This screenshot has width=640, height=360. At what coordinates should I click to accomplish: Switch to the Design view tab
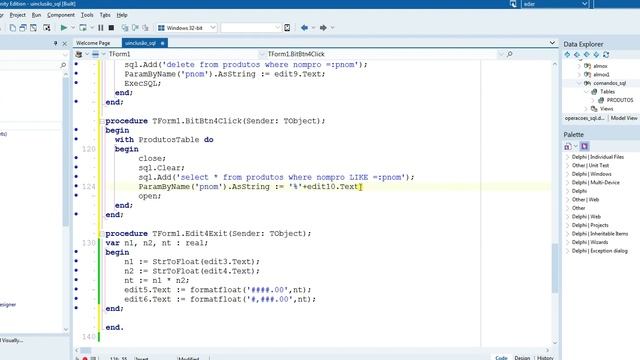[x=522, y=358]
